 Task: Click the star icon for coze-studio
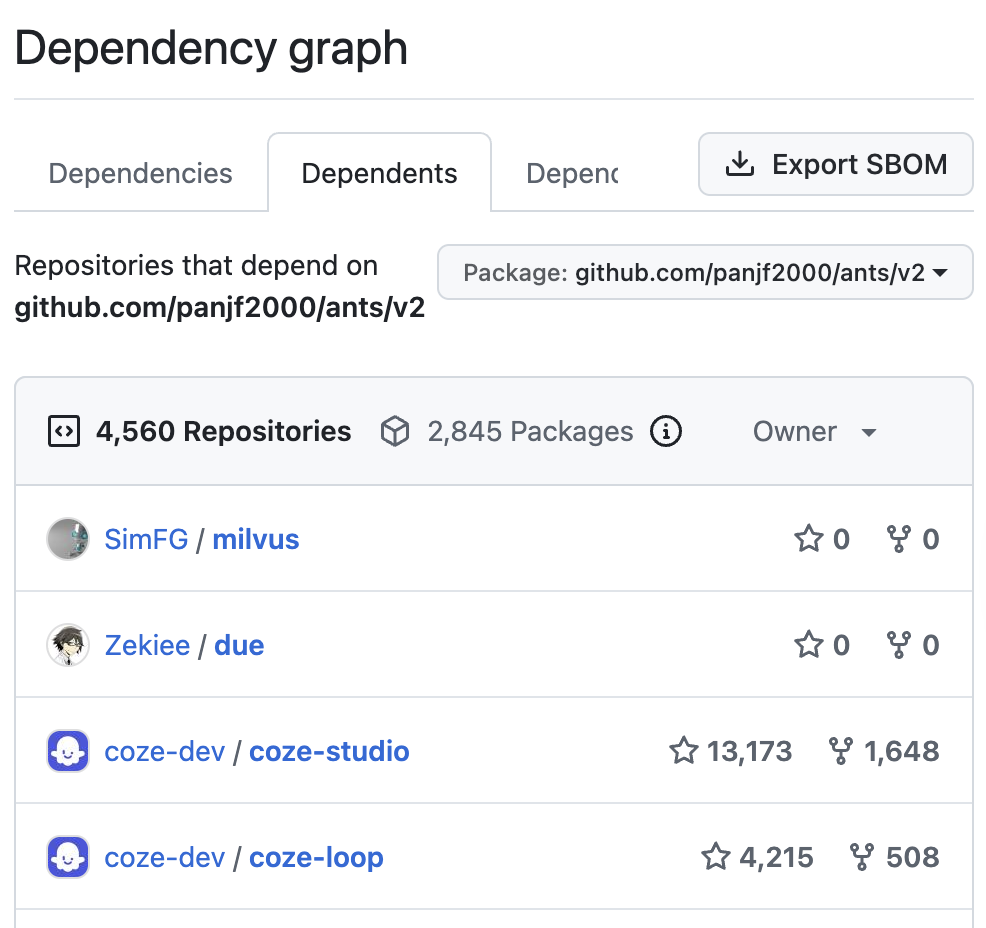tap(684, 752)
